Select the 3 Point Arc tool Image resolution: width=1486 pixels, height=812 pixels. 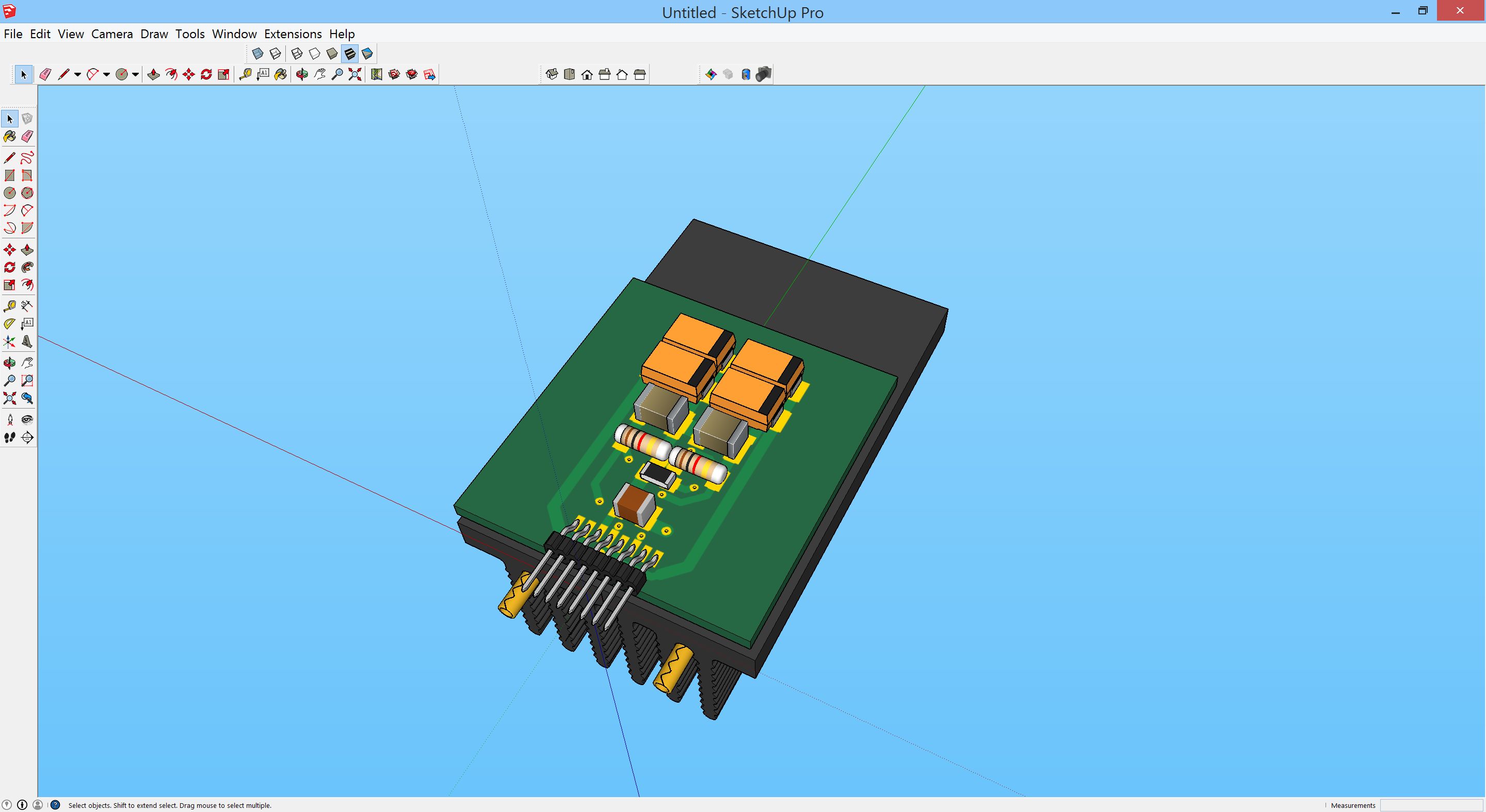[10, 228]
